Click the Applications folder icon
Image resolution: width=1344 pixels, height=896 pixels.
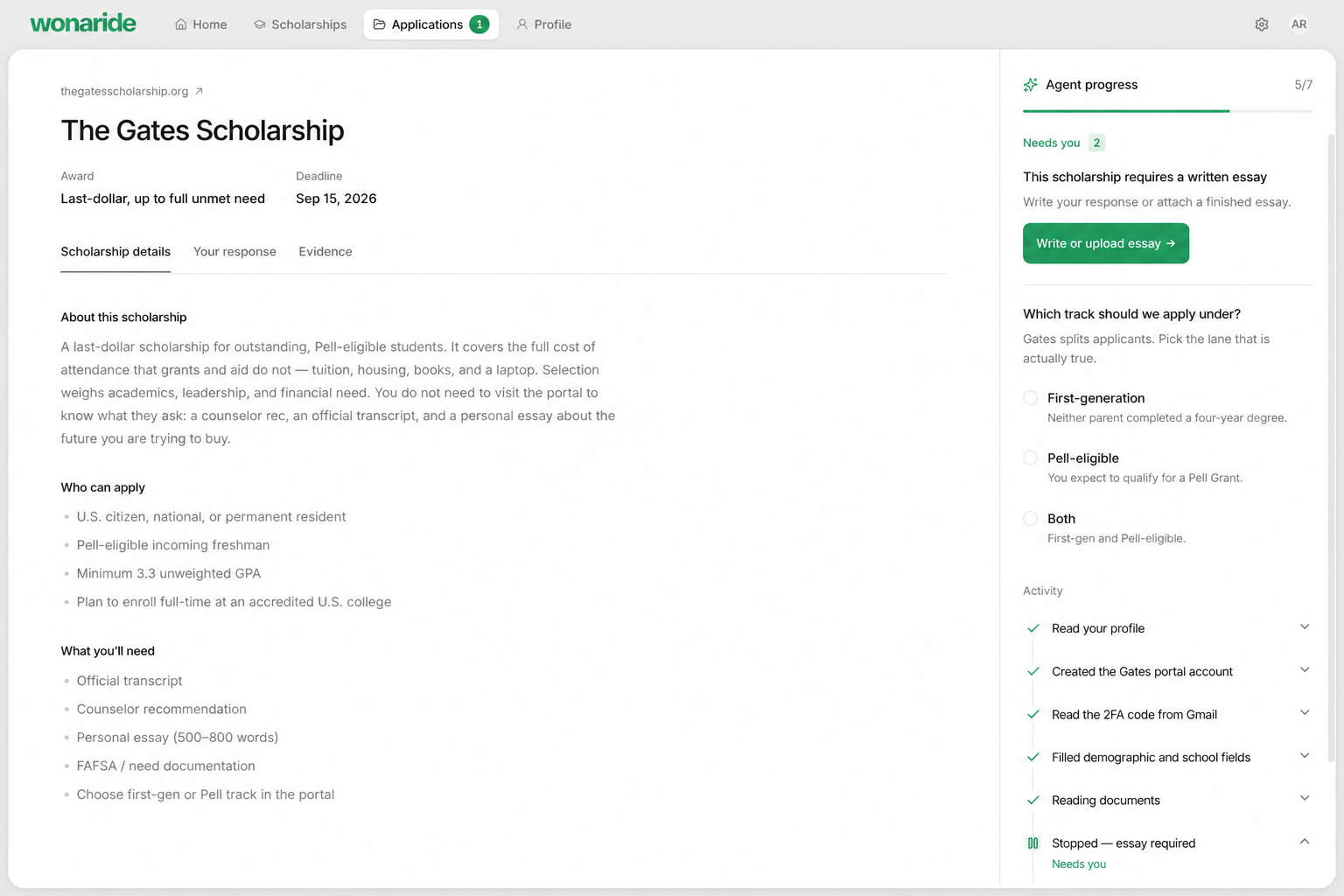pos(380,24)
